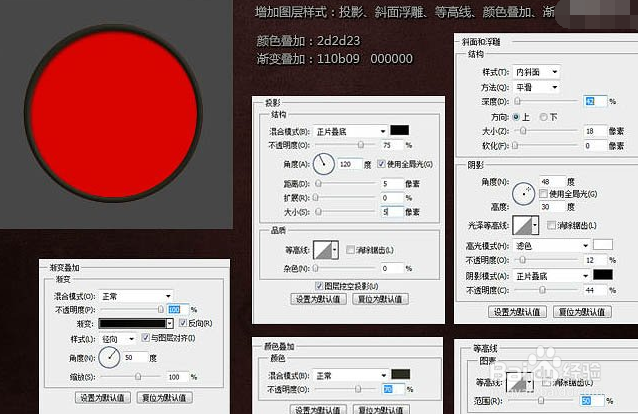
Task: Click the 角度 field showing 50 in 渐变叠加
Action: [x=135, y=357]
